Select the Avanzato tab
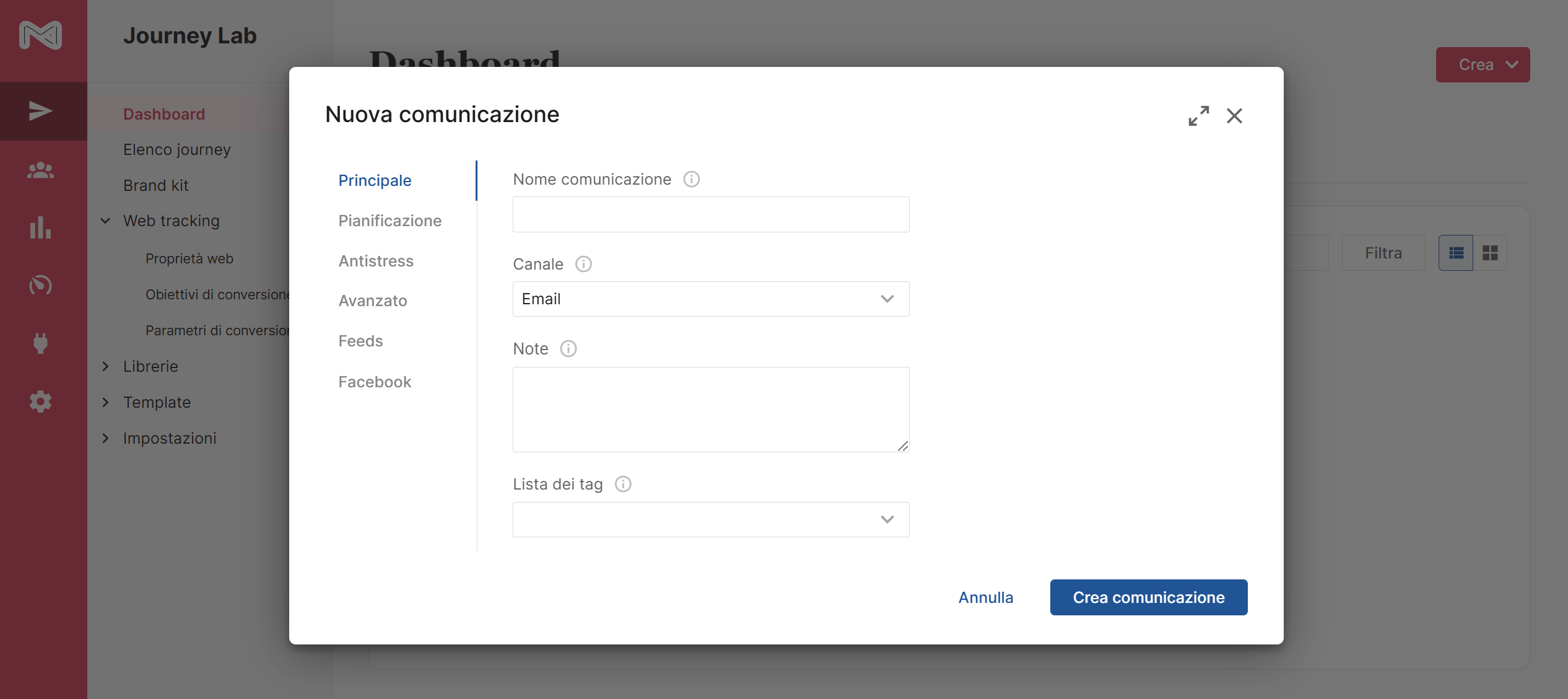Image resolution: width=1568 pixels, height=699 pixels. [373, 301]
